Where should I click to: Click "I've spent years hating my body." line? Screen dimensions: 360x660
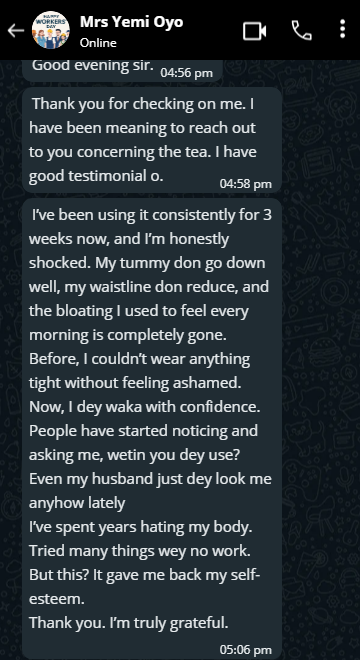coord(140,527)
